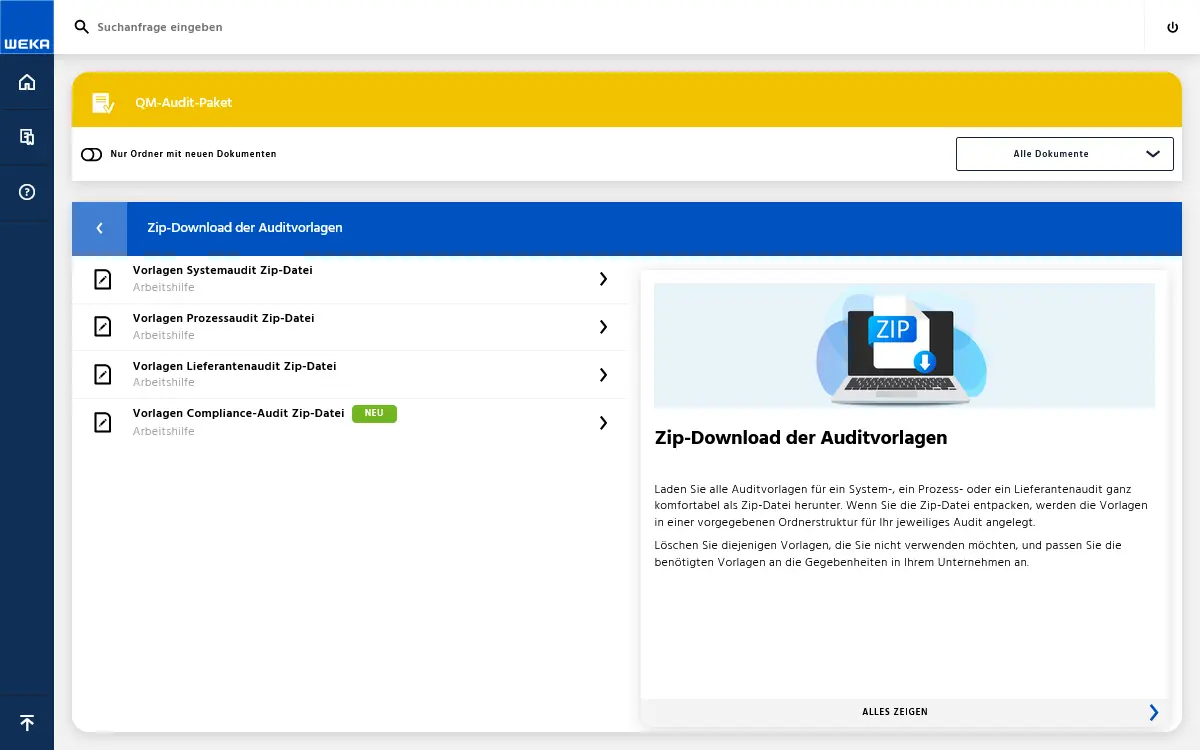Open Help via the question mark icon
The width and height of the screenshot is (1200, 750).
(26, 192)
